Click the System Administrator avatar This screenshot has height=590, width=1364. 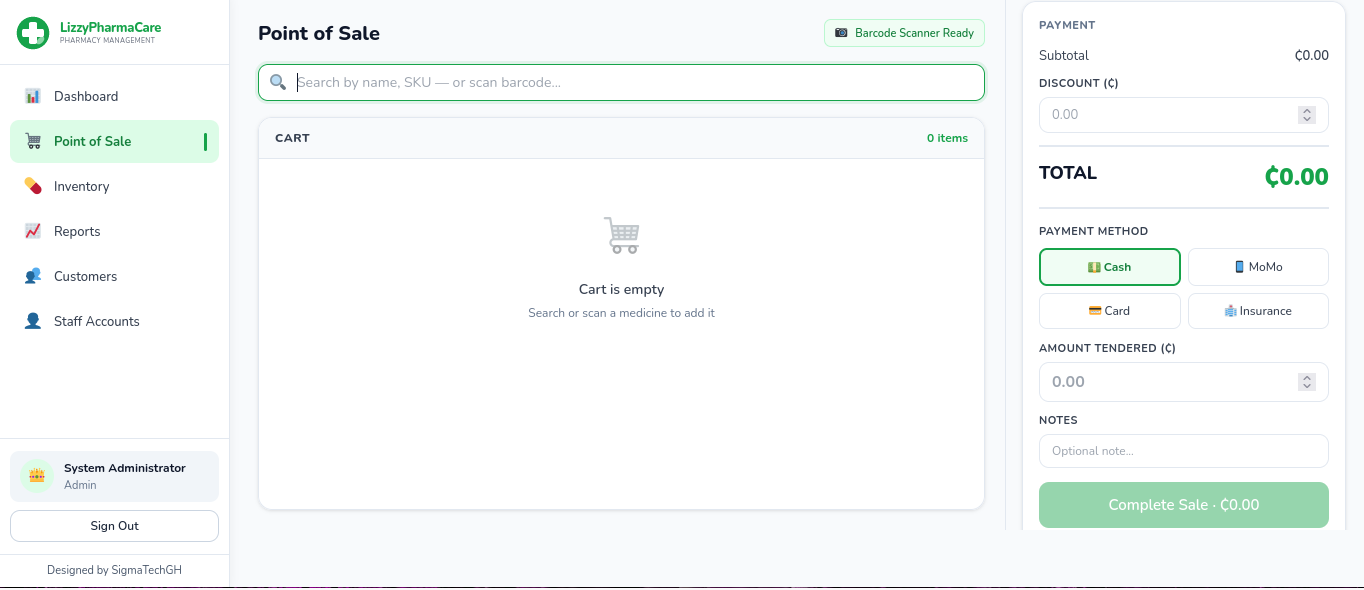[37, 475]
